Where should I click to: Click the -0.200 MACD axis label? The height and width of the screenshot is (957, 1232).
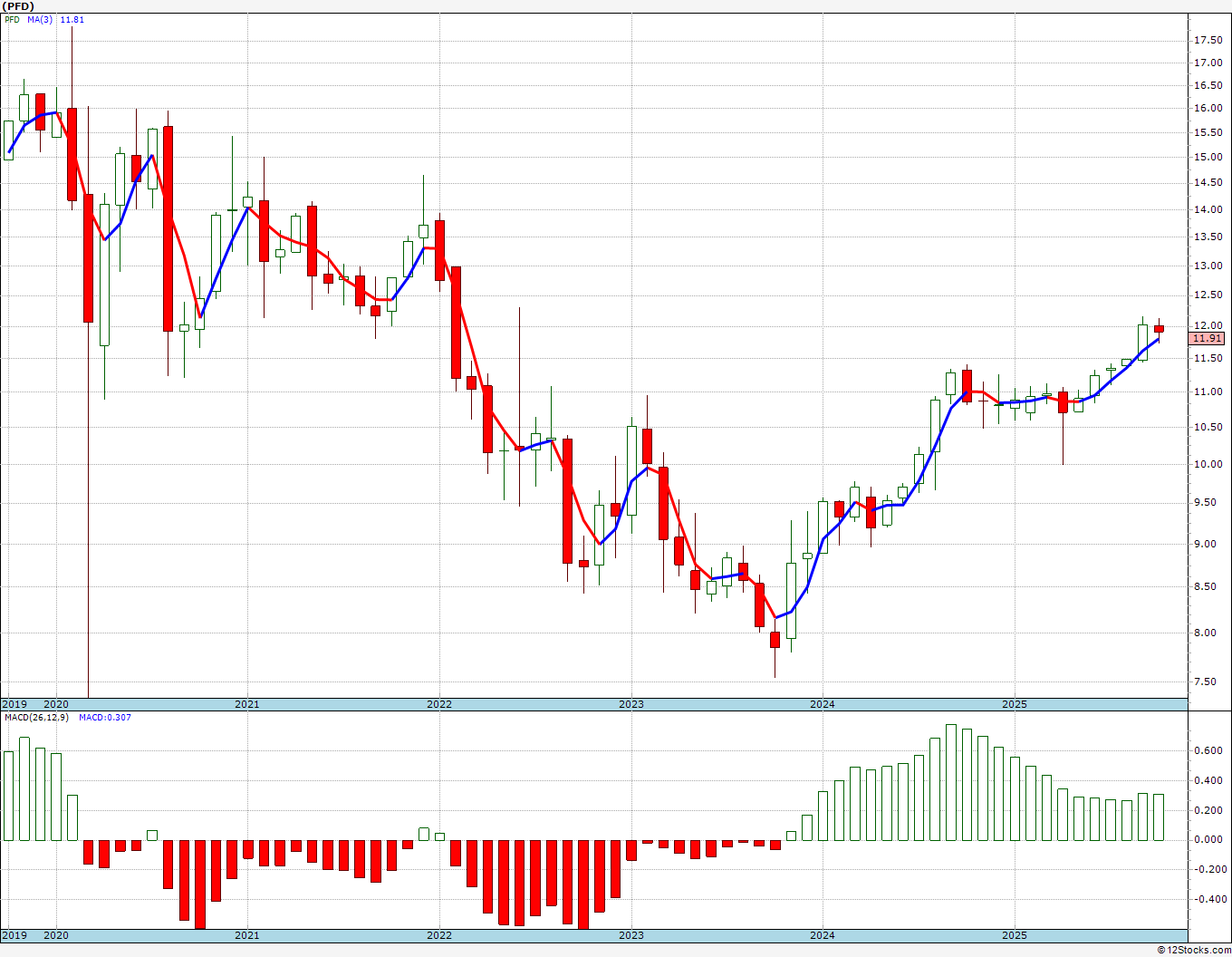[1213, 869]
